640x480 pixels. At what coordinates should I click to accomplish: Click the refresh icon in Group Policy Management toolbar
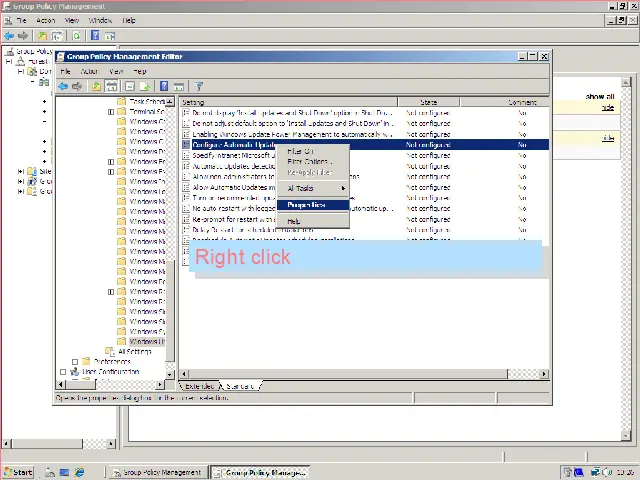[76, 36]
